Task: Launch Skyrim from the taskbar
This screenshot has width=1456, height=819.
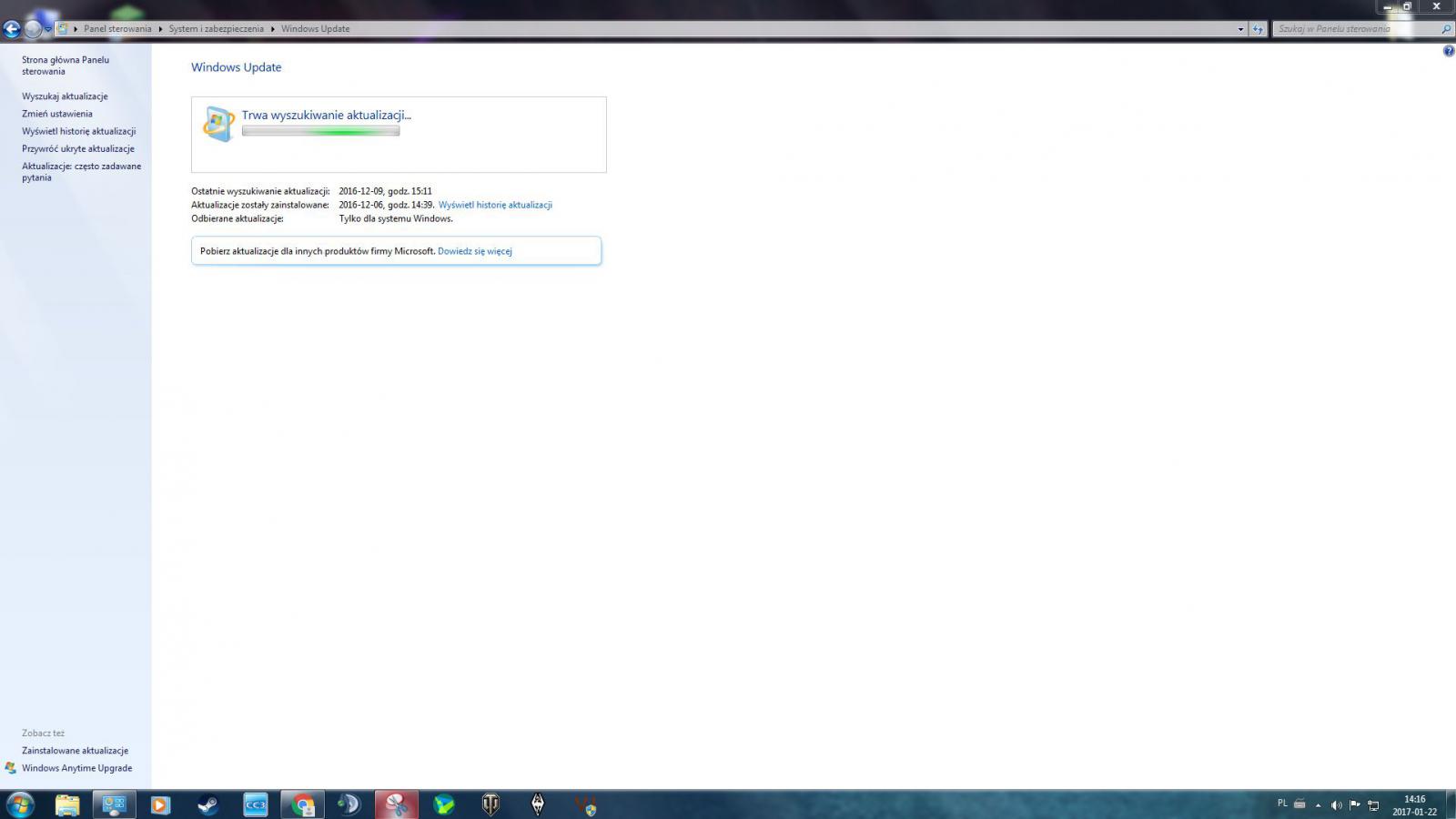Action: coord(538,804)
